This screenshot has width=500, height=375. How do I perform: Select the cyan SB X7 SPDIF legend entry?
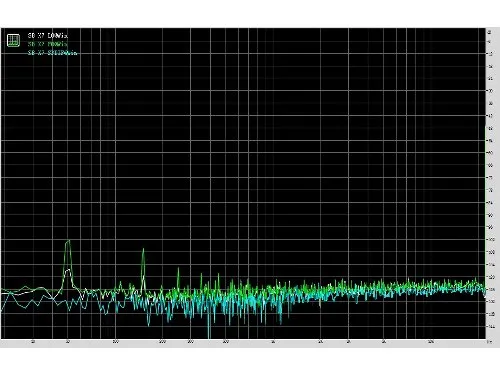click(52, 53)
